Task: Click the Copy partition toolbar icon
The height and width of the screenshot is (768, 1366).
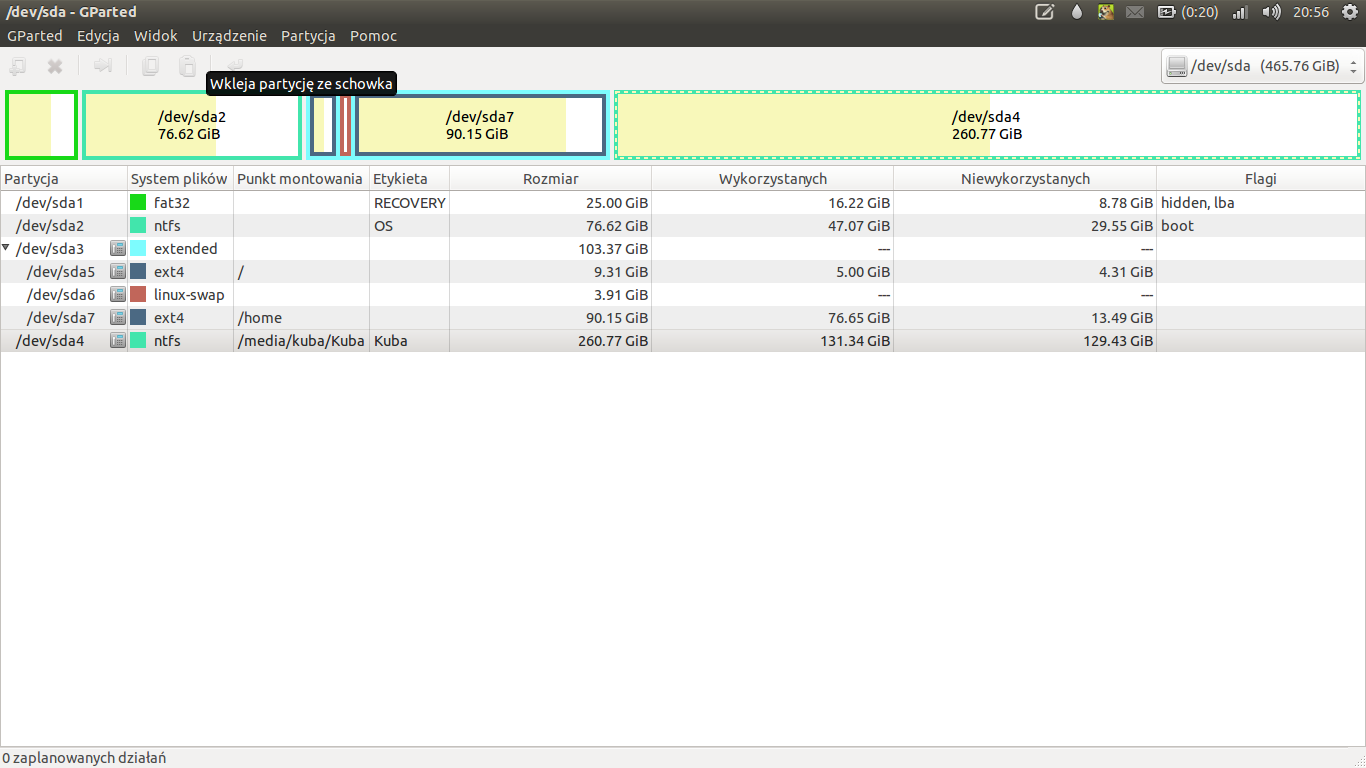Action: click(150, 66)
